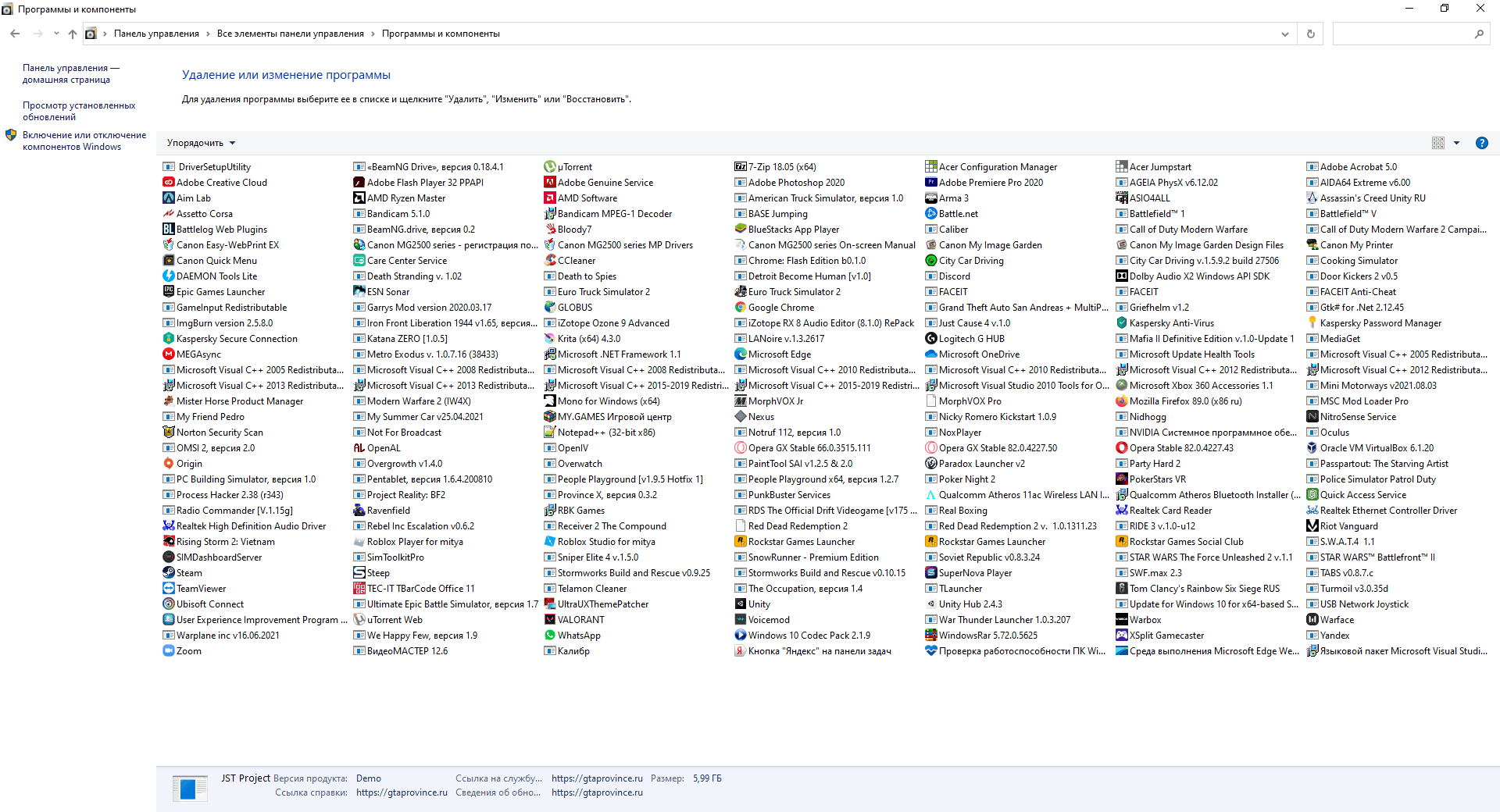Open the Упорядочить dropdown menu

click(201, 143)
